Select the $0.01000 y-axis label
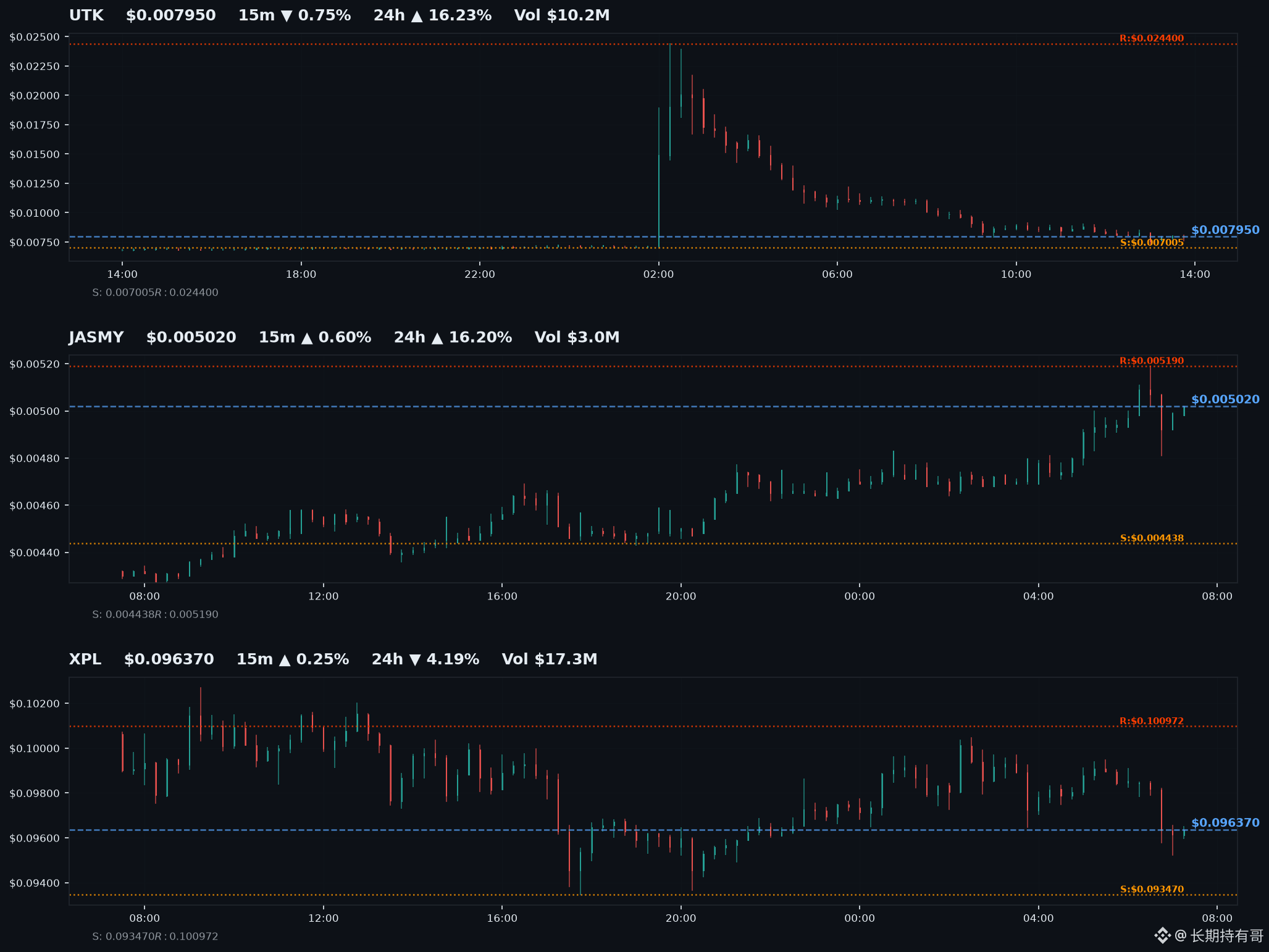1269x952 pixels. click(x=35, y=213)
